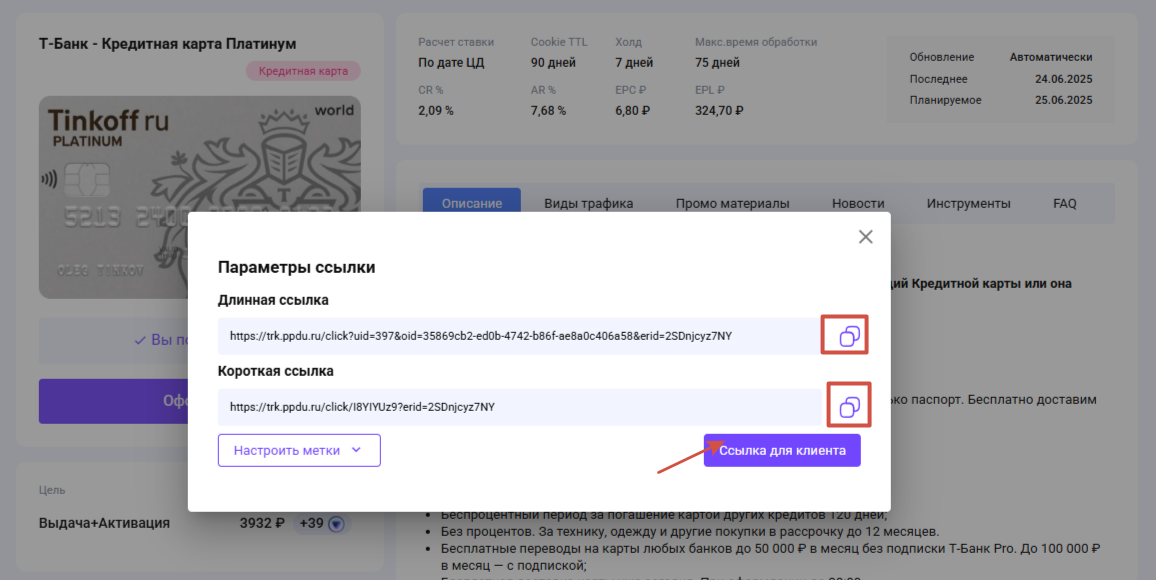Expand the +39 goal rate dropdown arrow
Image resolution: width=1156 pixels, height=580 pixels.
336,524
